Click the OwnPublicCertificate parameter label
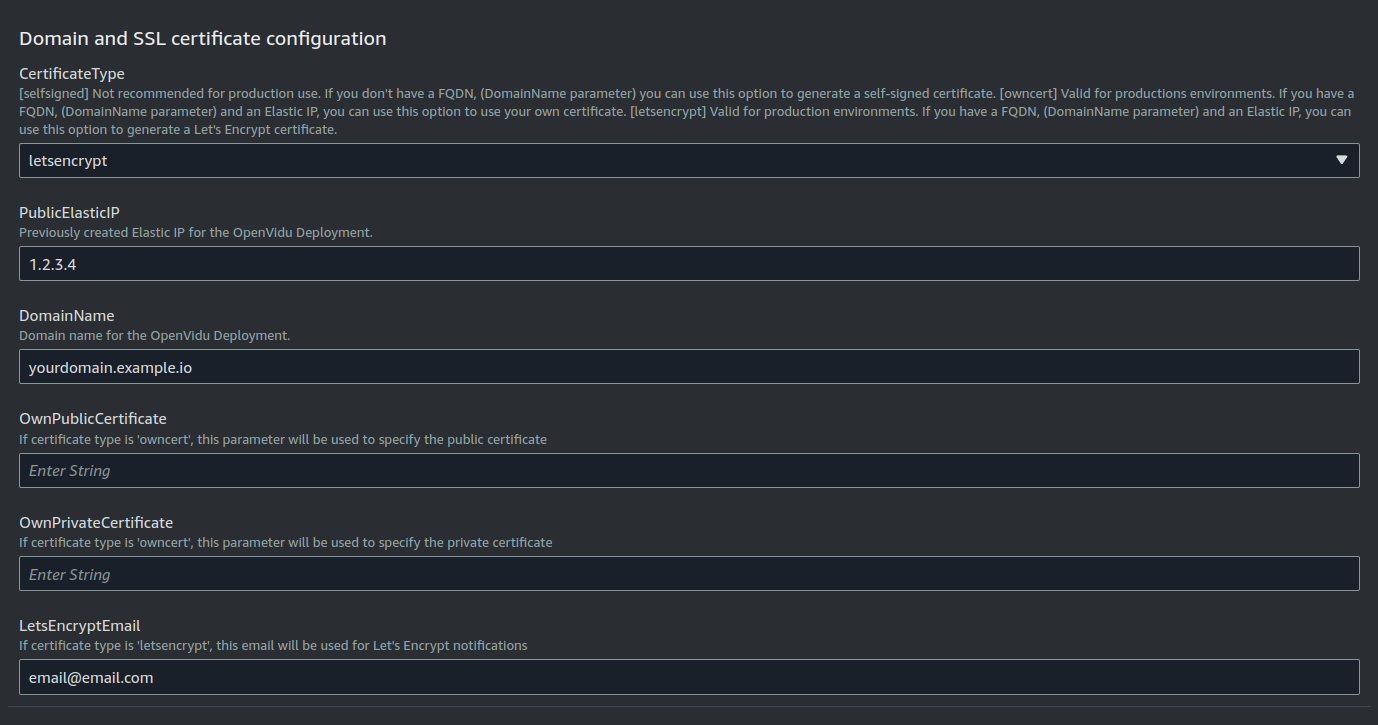Viewport: 1378px width, 725px height. (93, 419)
